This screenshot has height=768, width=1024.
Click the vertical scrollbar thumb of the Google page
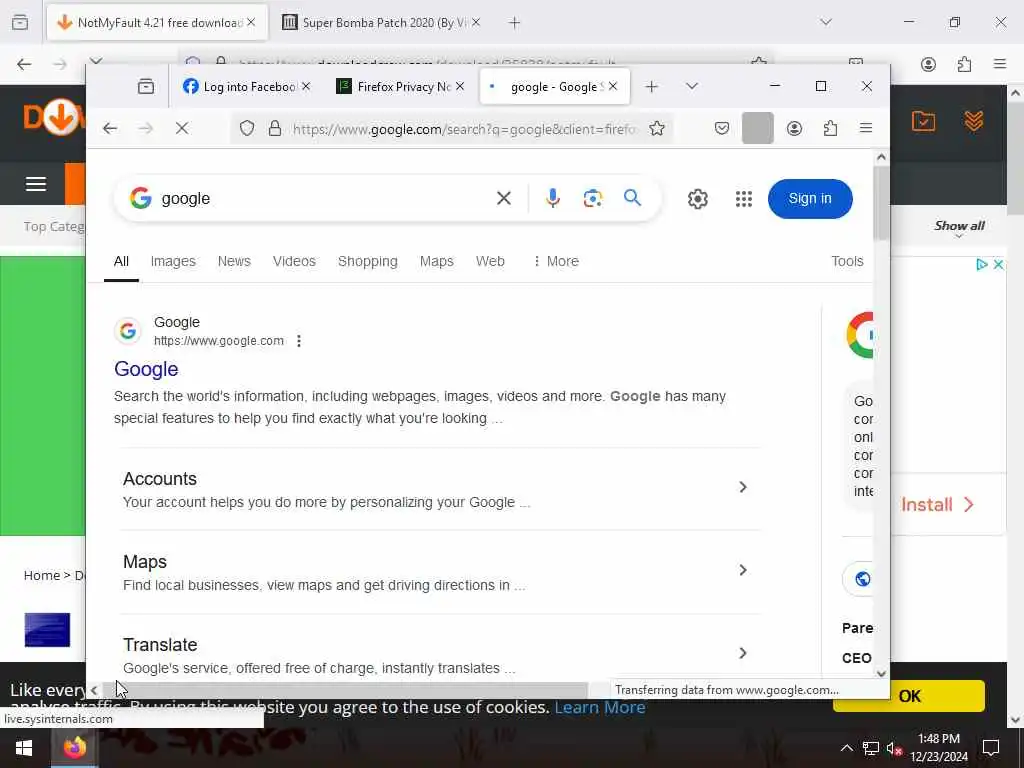pyautogui.click(x=881, y=202)
